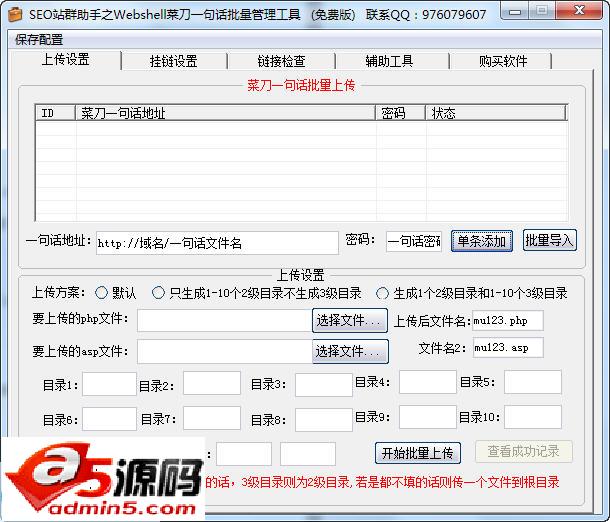Focus the 密码 input field

(414, 242)
